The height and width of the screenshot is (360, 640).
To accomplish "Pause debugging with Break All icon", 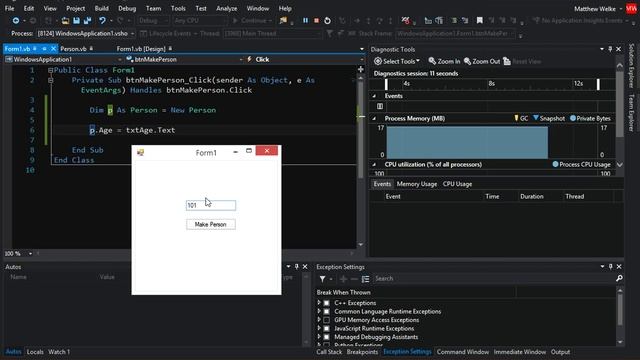I will 305,20.
